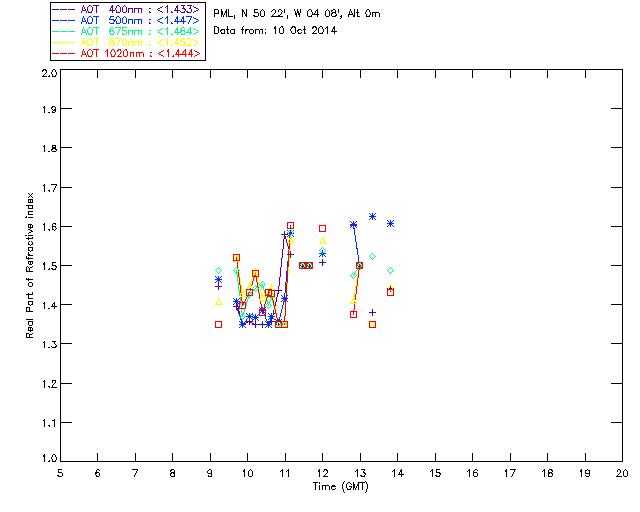This screenshot has width=640, height=512.
Task: Click the green diamond marker near 9 GMT
Action: pyautogui.click(x=218, y=271)
